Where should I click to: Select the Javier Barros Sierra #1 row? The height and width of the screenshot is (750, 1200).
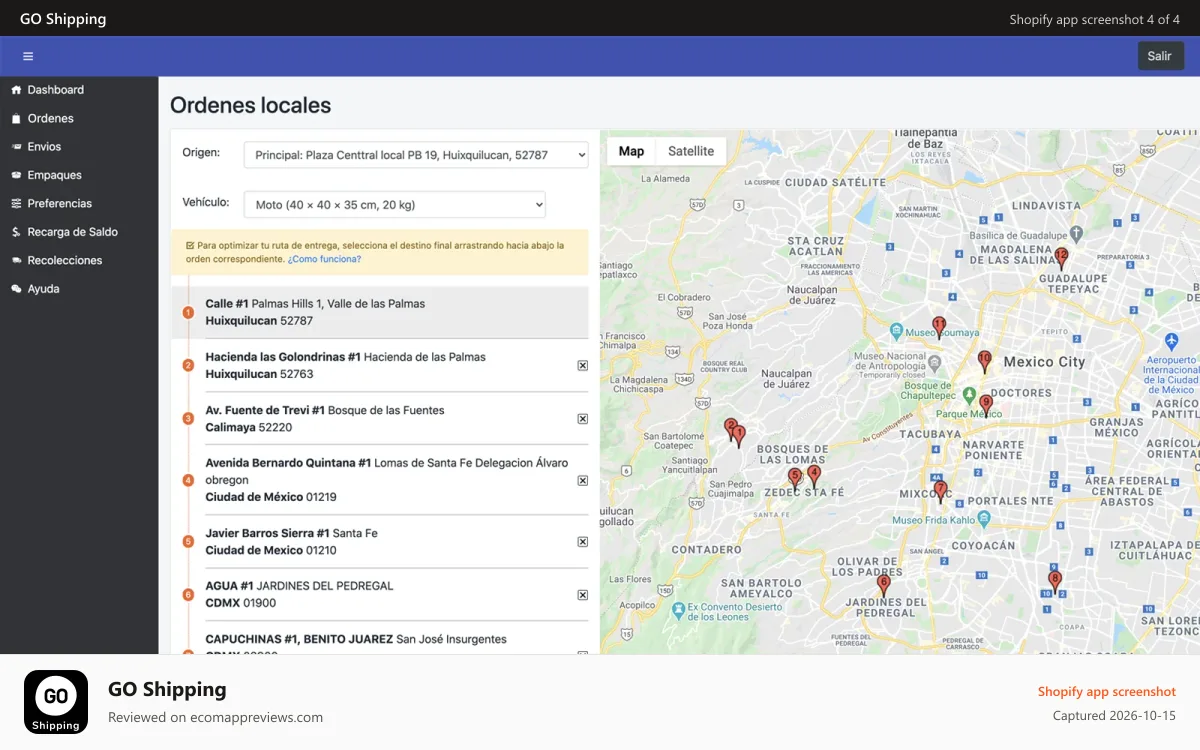380,541
